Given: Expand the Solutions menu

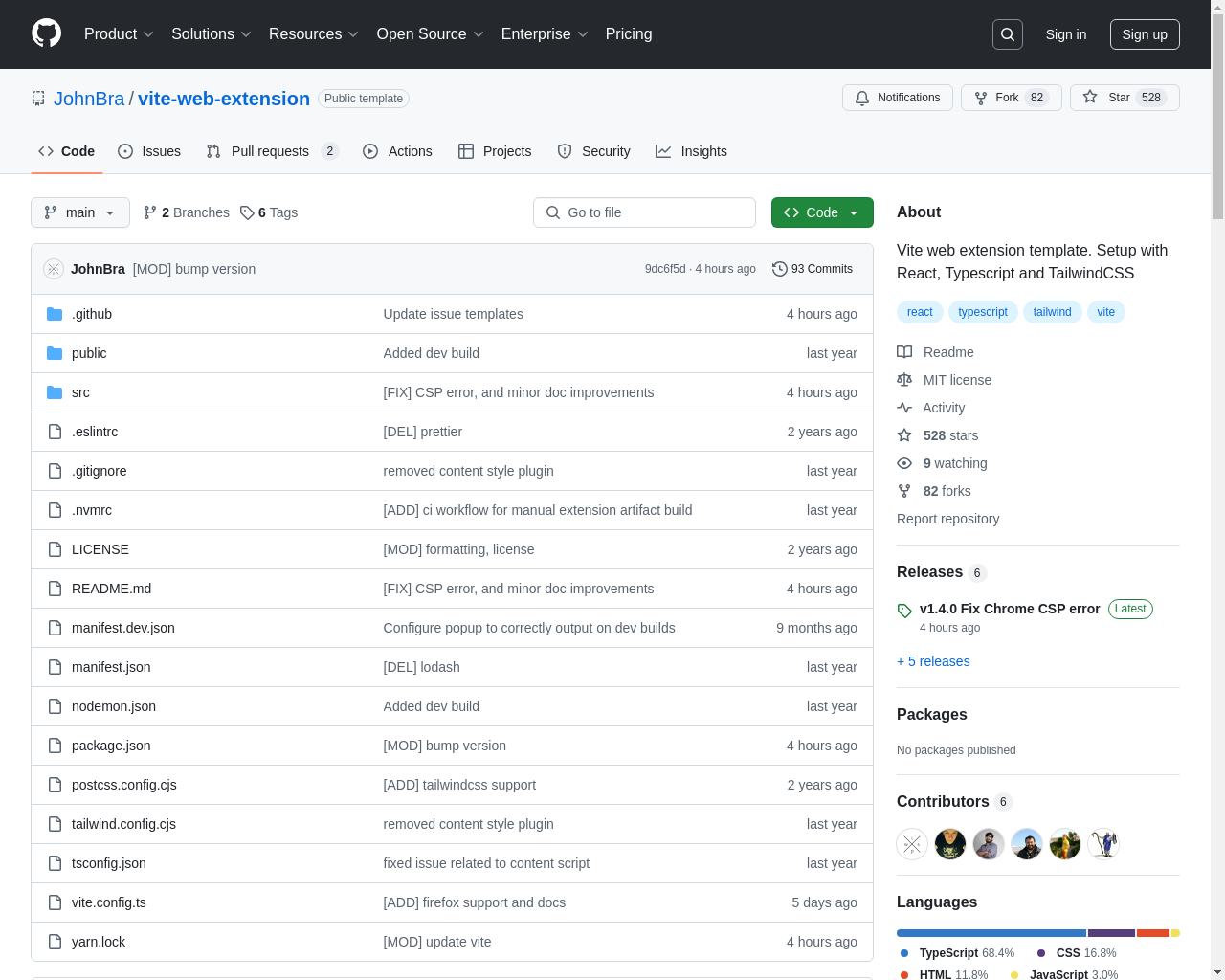Looking at the screenshot, I should coord(212,34).
